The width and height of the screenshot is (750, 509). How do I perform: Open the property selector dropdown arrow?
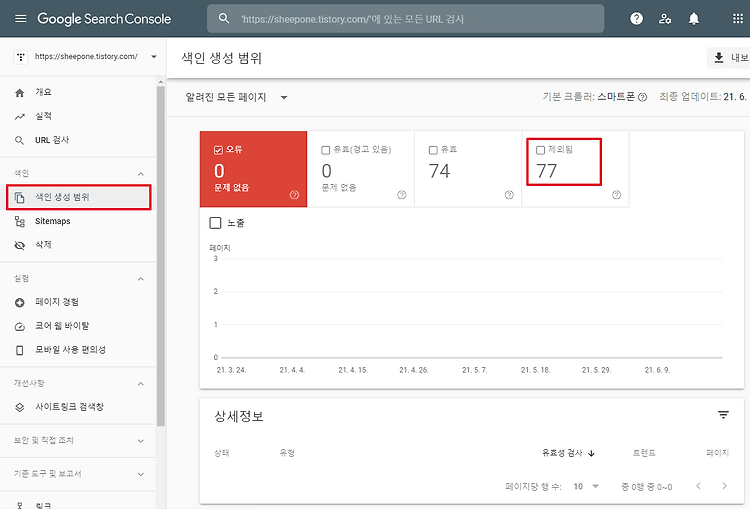(154, 57)
